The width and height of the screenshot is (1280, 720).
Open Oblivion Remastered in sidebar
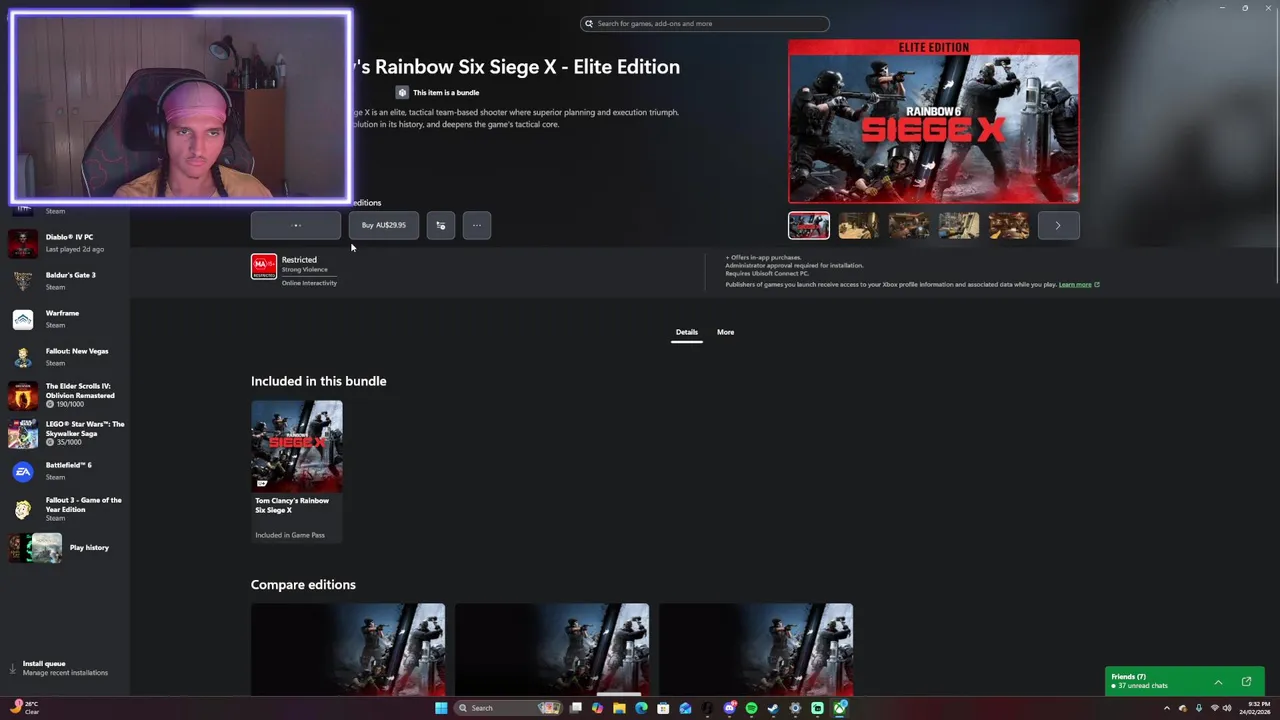click(x=65, y=395)
